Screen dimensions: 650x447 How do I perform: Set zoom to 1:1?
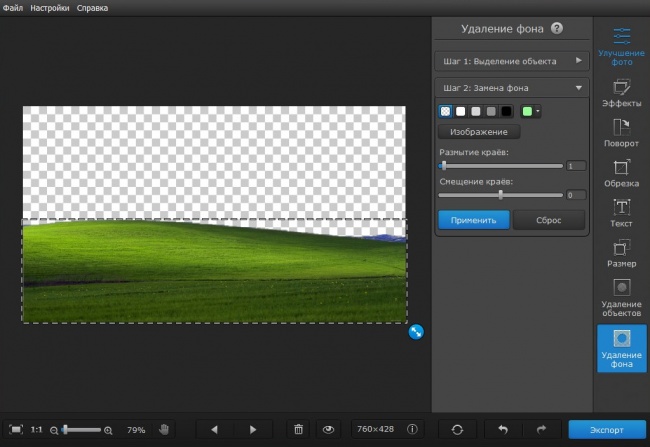(x=36, y=430)
